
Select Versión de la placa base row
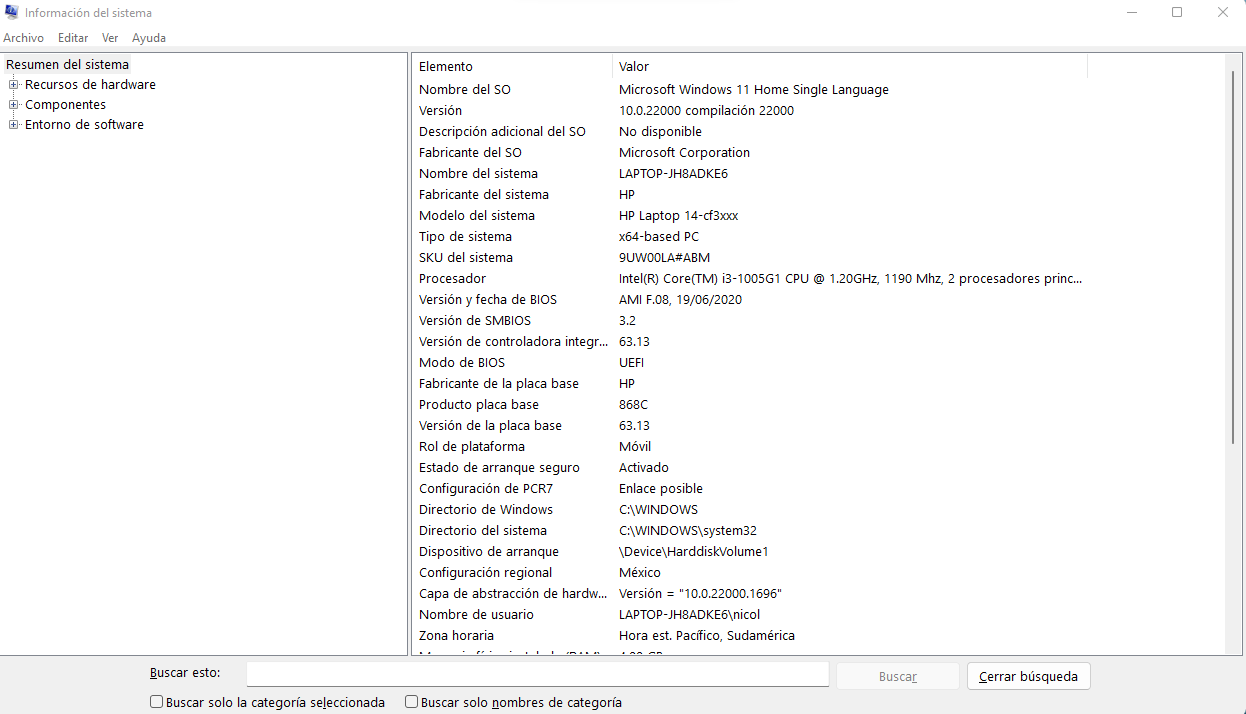(750, 426)
